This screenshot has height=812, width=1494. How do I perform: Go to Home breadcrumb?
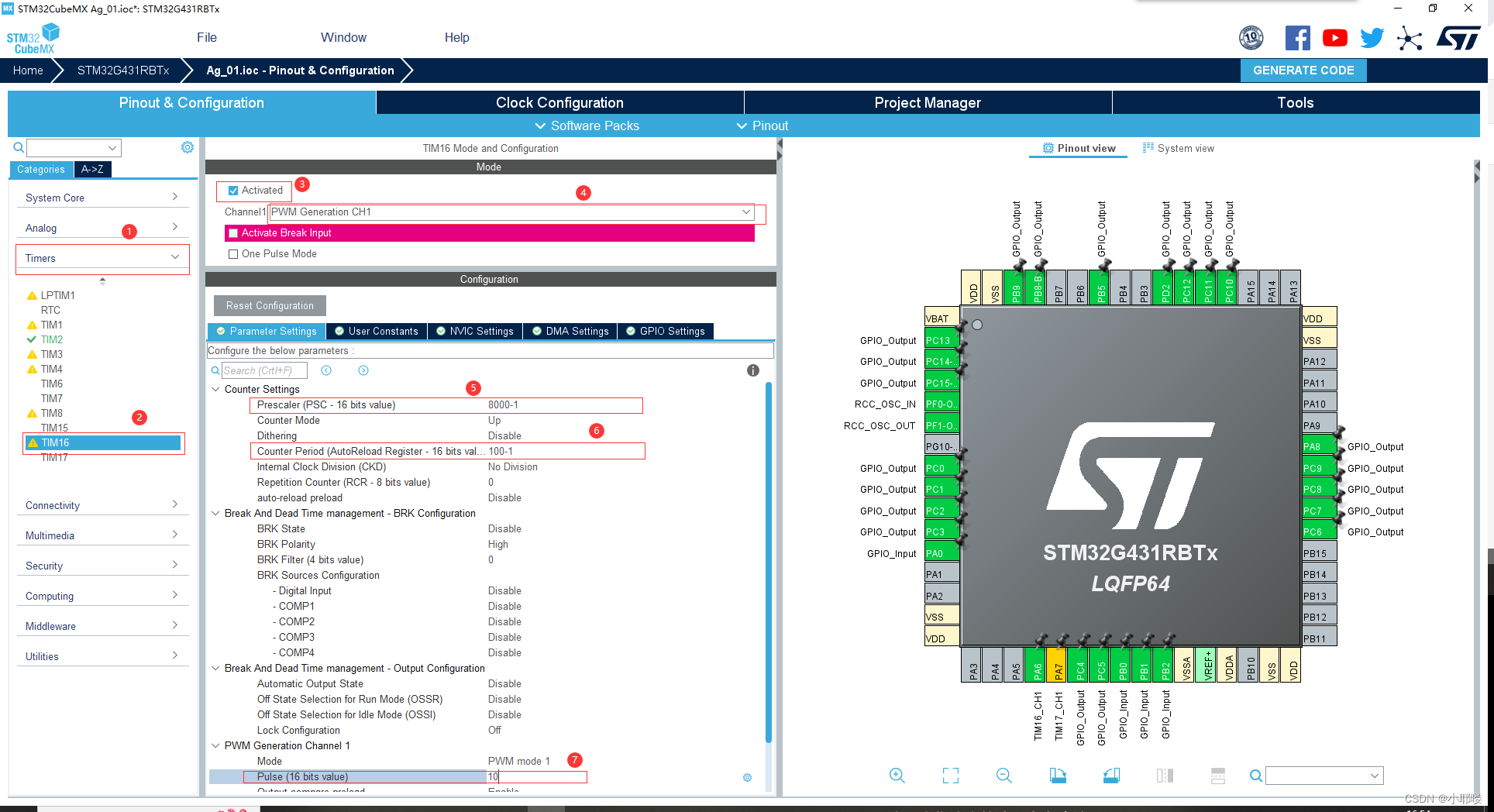28,70
